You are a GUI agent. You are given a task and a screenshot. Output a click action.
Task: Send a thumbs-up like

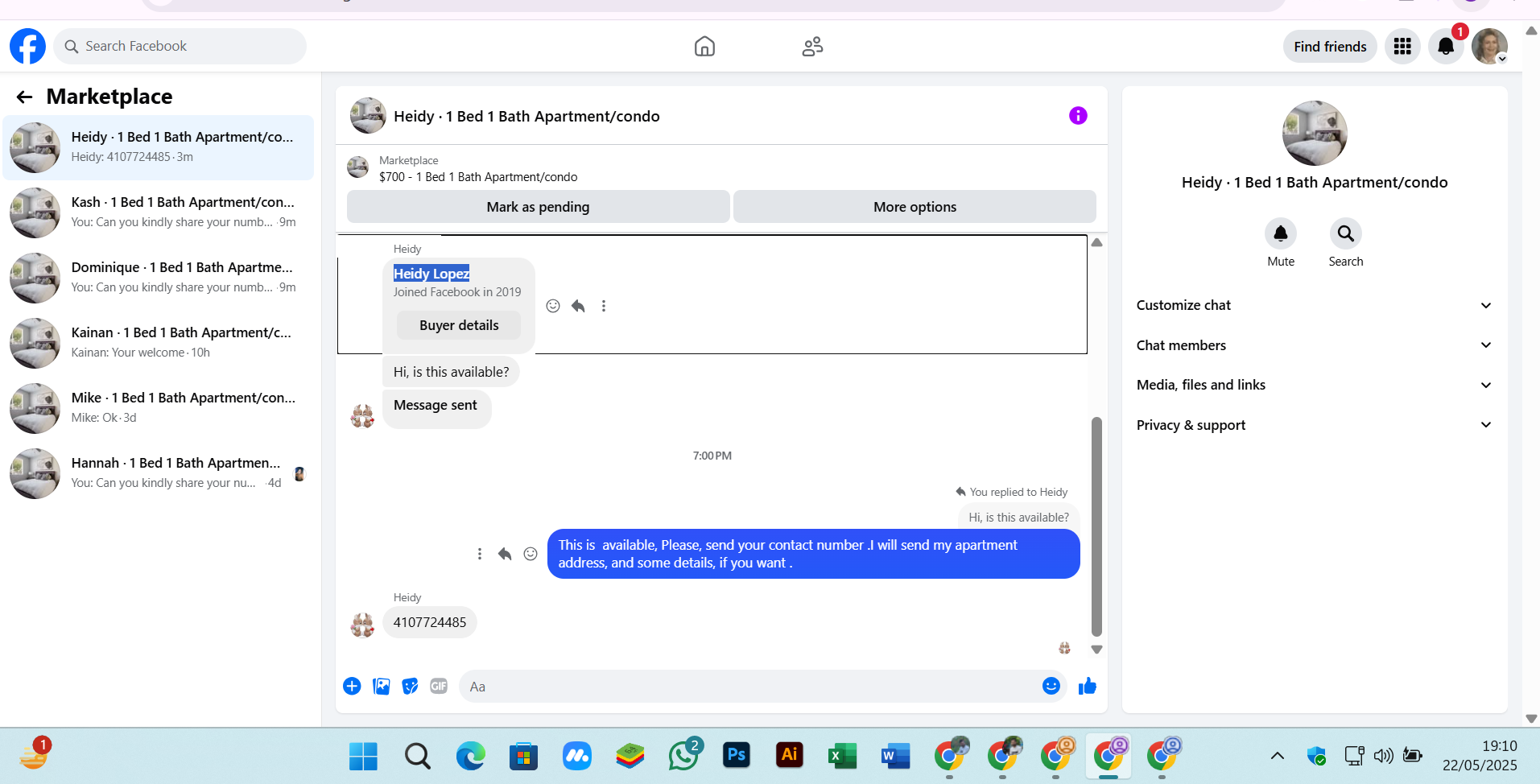point(1088,686)
